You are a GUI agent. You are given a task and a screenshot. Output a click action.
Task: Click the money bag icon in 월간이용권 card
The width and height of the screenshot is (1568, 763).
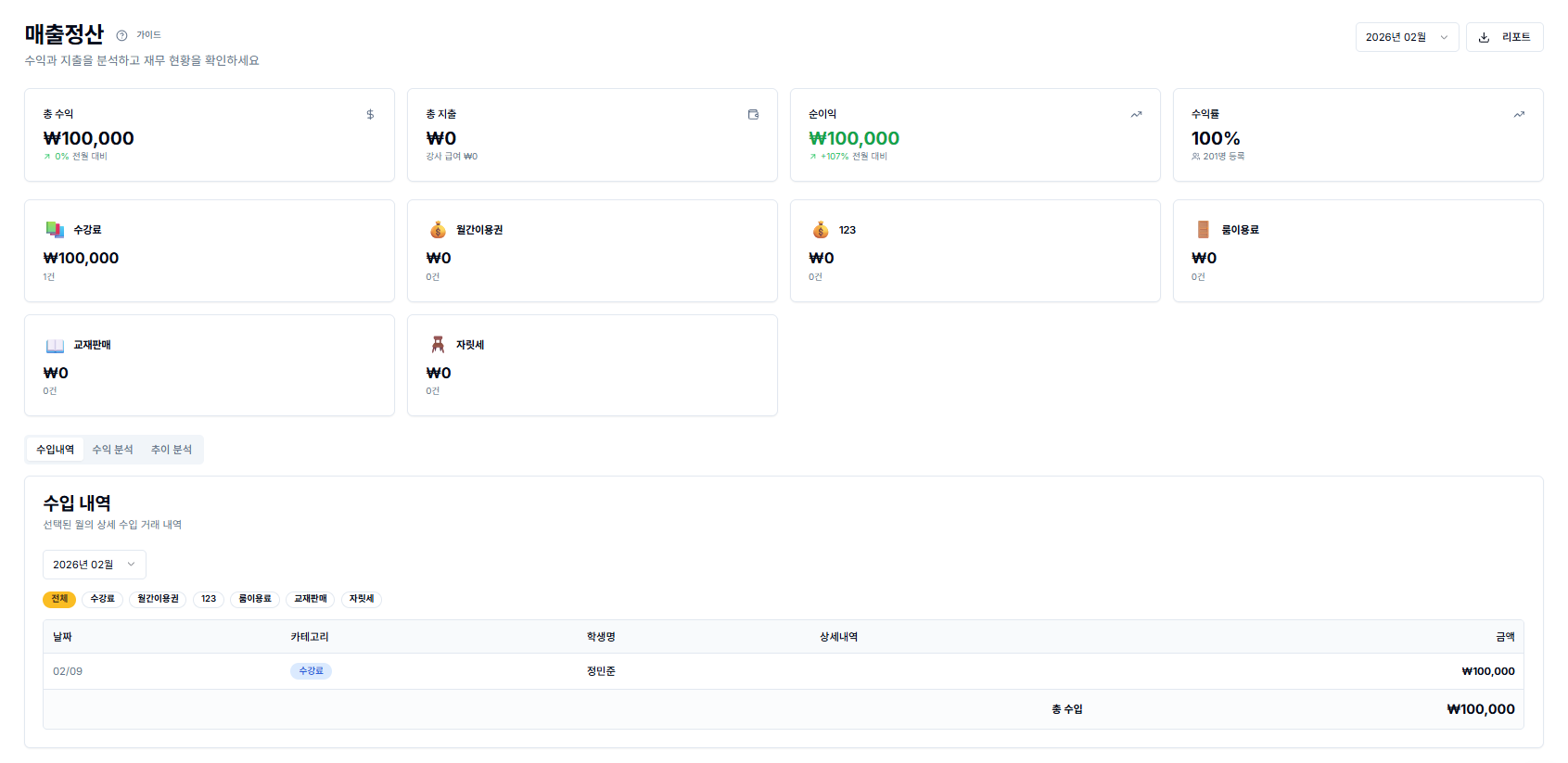point(438,229)
